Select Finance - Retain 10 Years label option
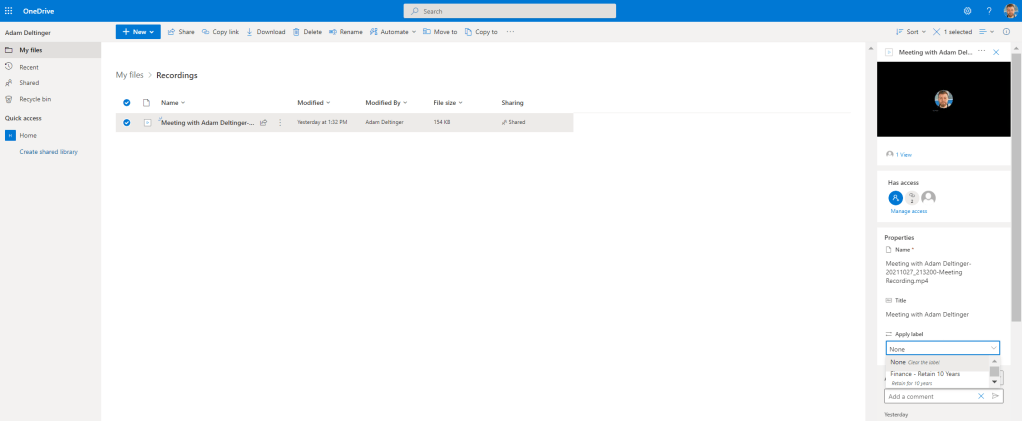This screenshot has width=1022, height=421. [x=925, y=374]
